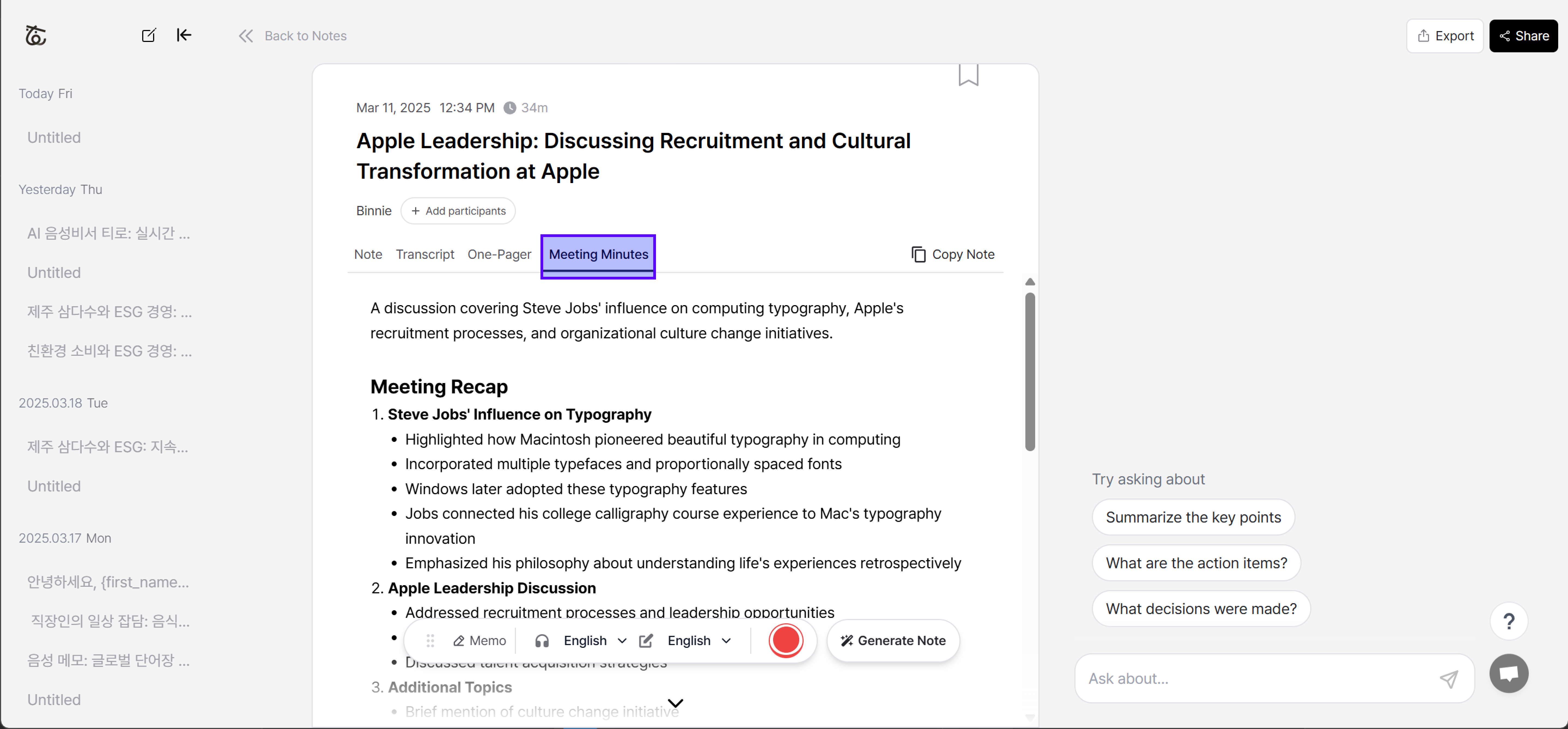
Task: Click the bookmark icon on note
Action: pyautogui.click(x=968, y=75)
